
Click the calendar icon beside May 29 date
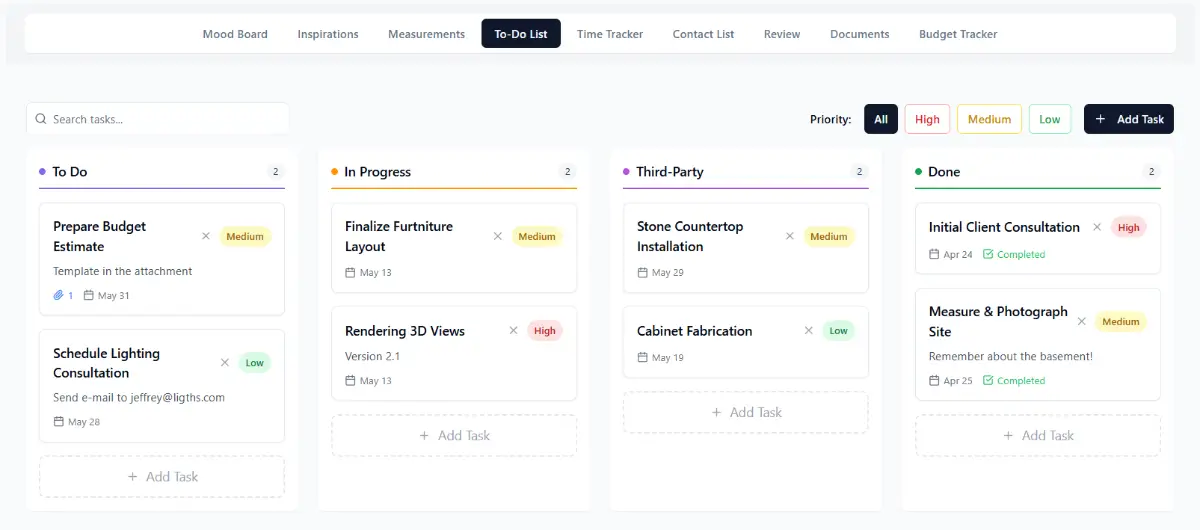point(643,273)
